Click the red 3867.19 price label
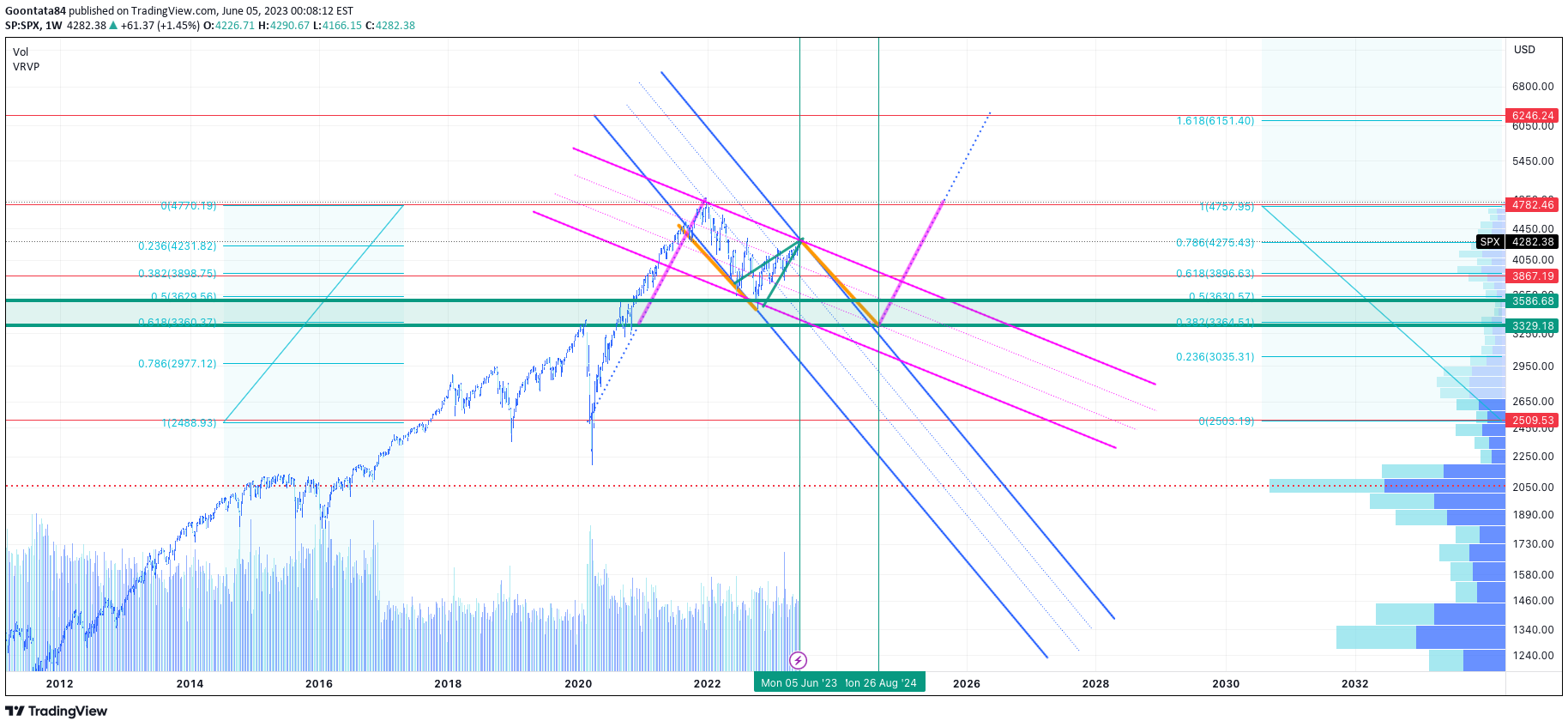The height and width of the screenshot is (727, 1568). coord(1532,276)
